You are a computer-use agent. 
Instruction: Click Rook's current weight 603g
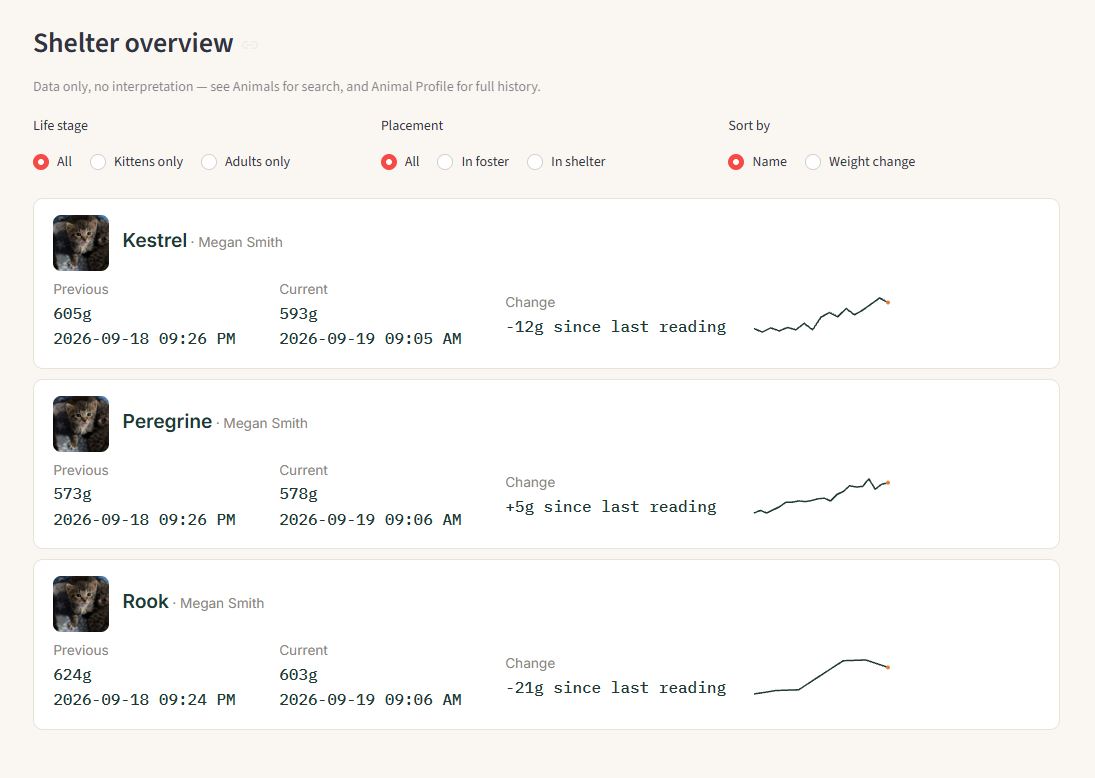click(298, 675)
